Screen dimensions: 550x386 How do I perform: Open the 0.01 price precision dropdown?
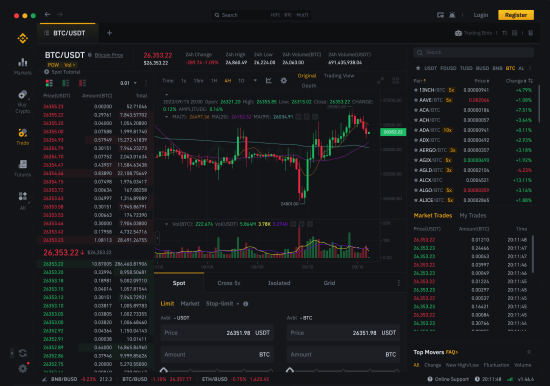[x=128, y=83]
